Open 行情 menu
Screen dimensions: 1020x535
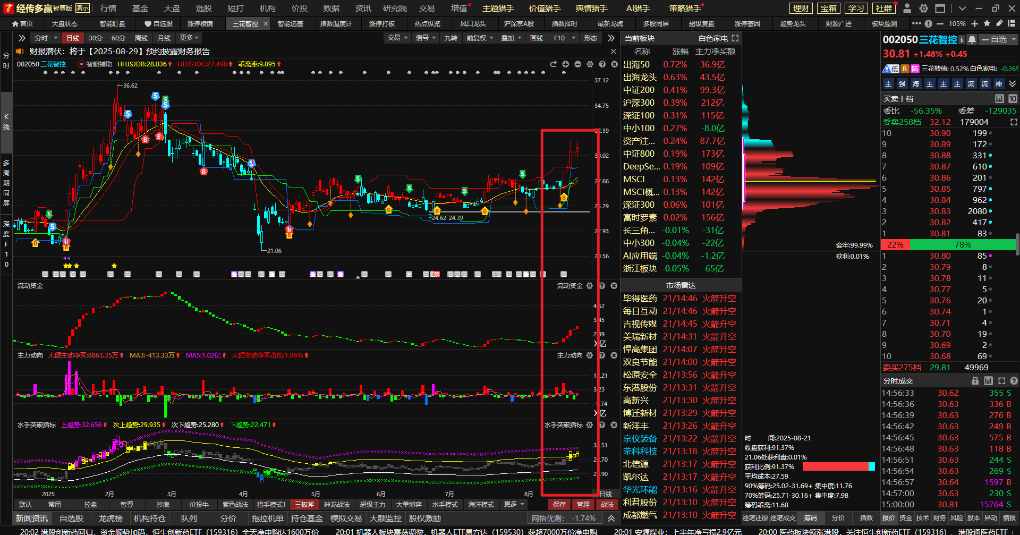[108, 8]
